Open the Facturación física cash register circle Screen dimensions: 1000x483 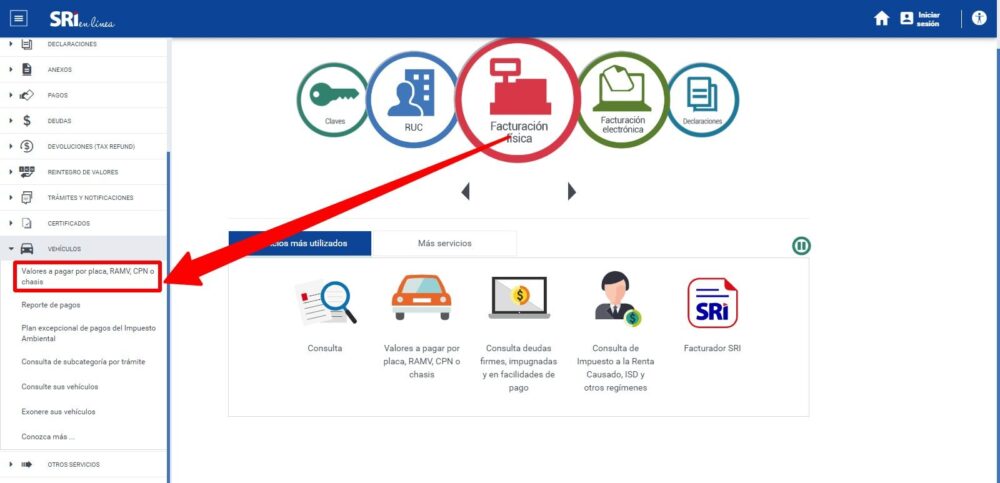518,101
